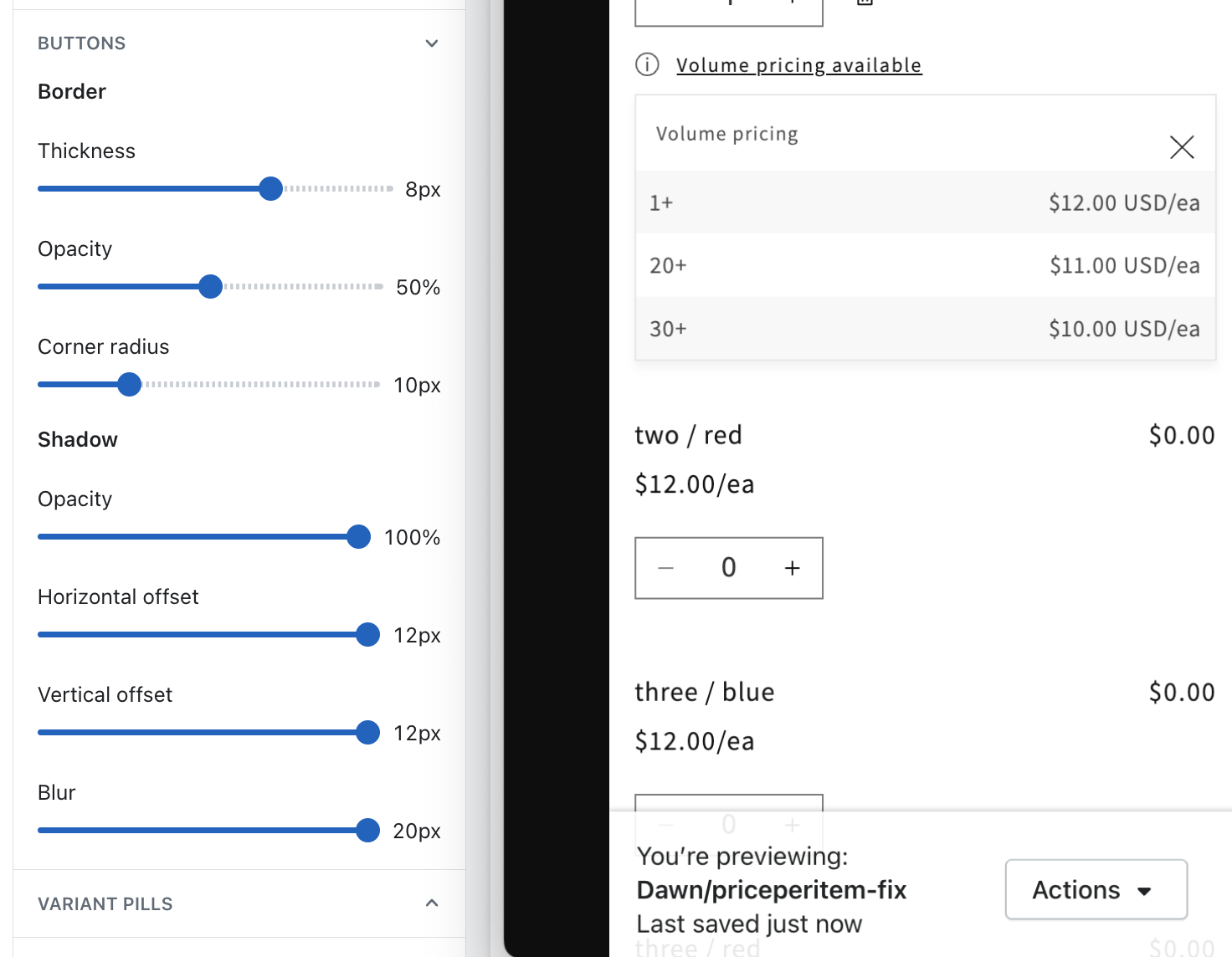Click the plus icon for two / red quantity
This screenshot has width=1232, height=957.
792,567
